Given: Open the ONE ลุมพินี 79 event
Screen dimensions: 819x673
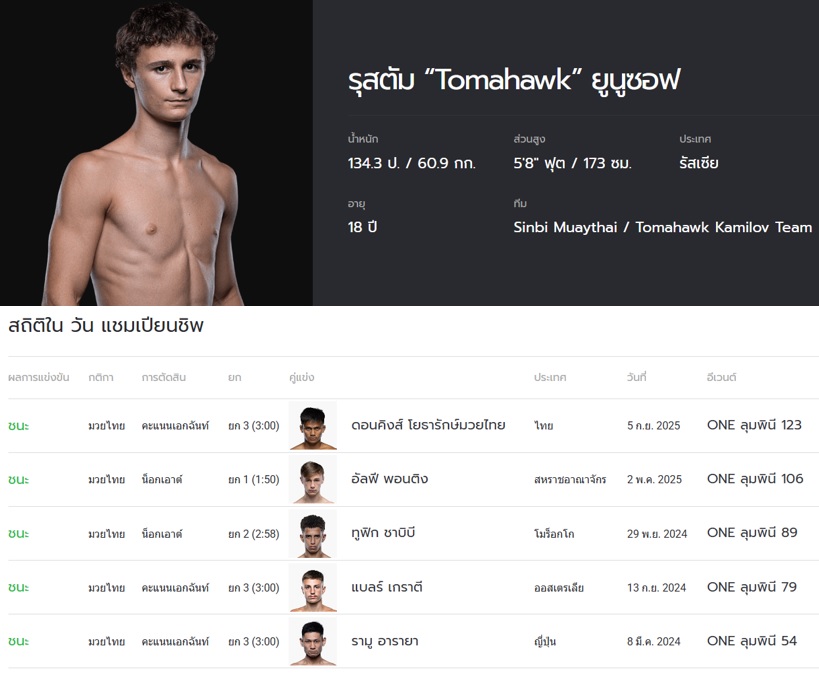Looking at the screenshot, I should pyautogui.click(x=751, y=587).
